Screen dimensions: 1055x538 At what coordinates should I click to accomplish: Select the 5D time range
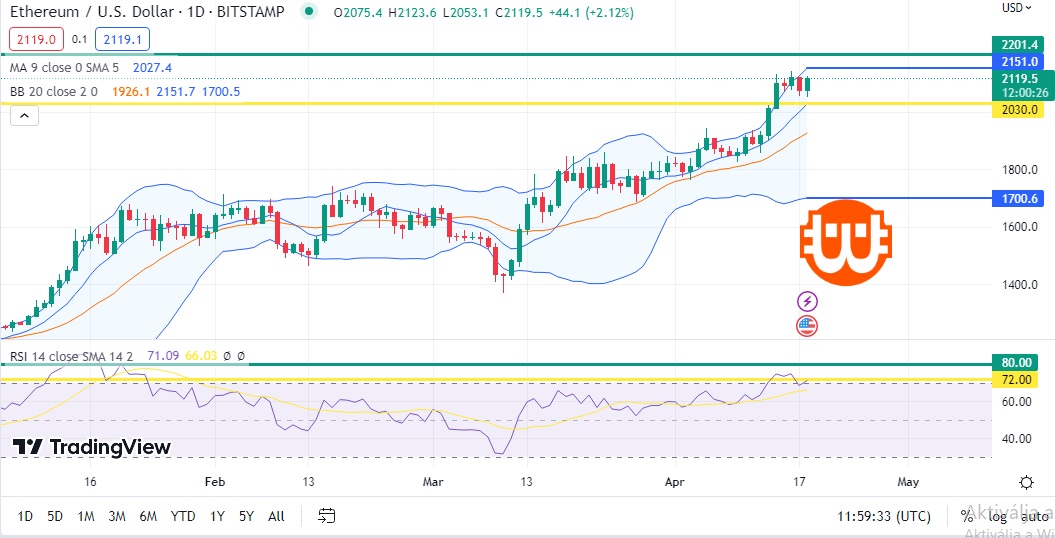pos(55,516)
